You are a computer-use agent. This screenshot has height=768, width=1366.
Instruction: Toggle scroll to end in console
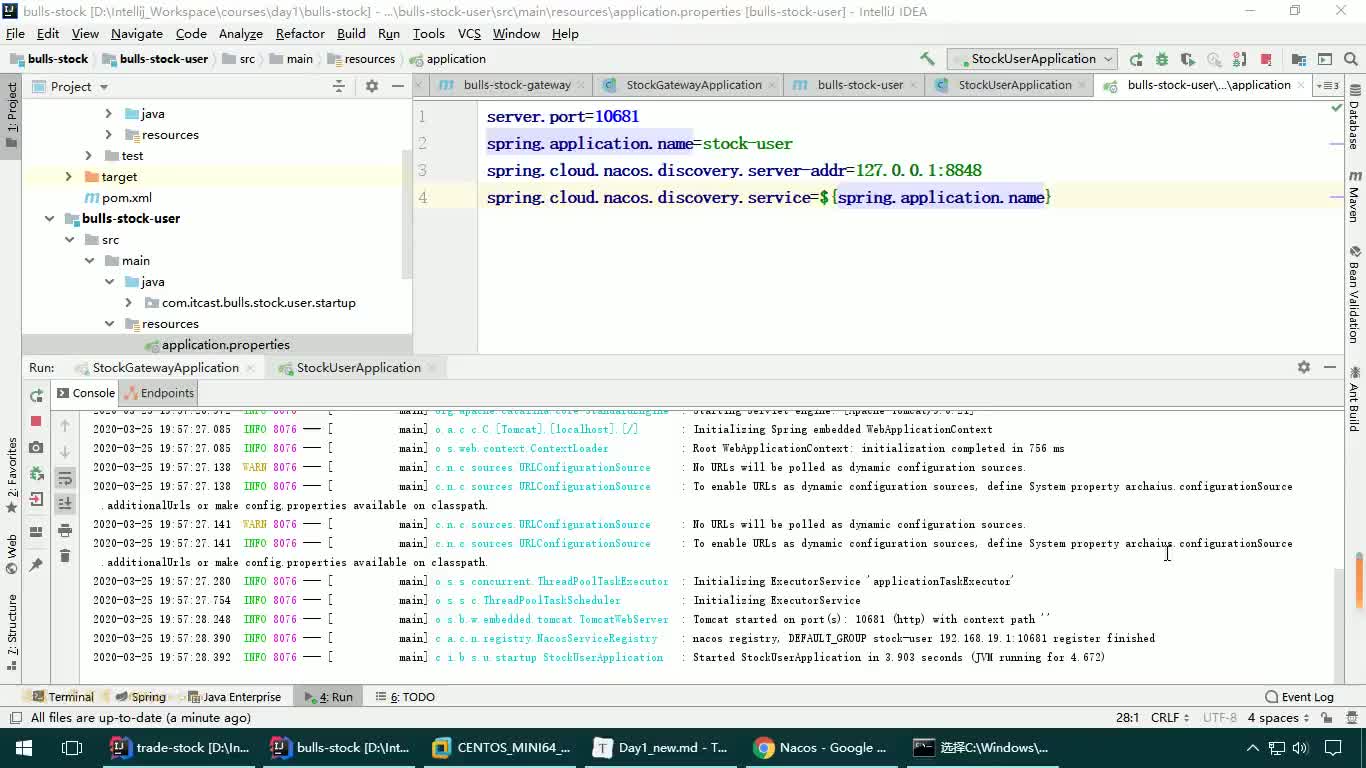tap(65, 503)
